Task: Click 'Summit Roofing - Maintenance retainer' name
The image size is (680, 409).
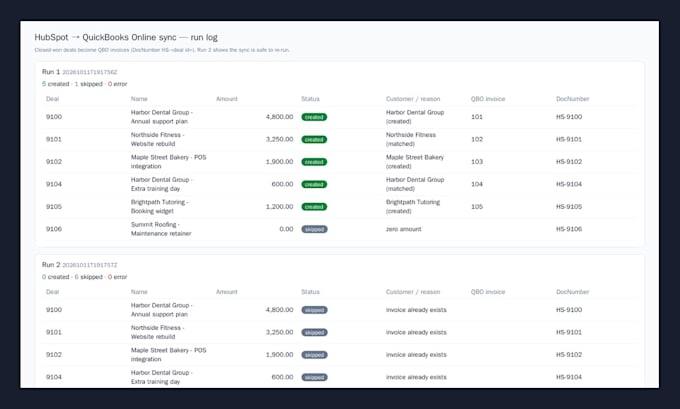Action: pyautogui.click(x=161, y=229)
